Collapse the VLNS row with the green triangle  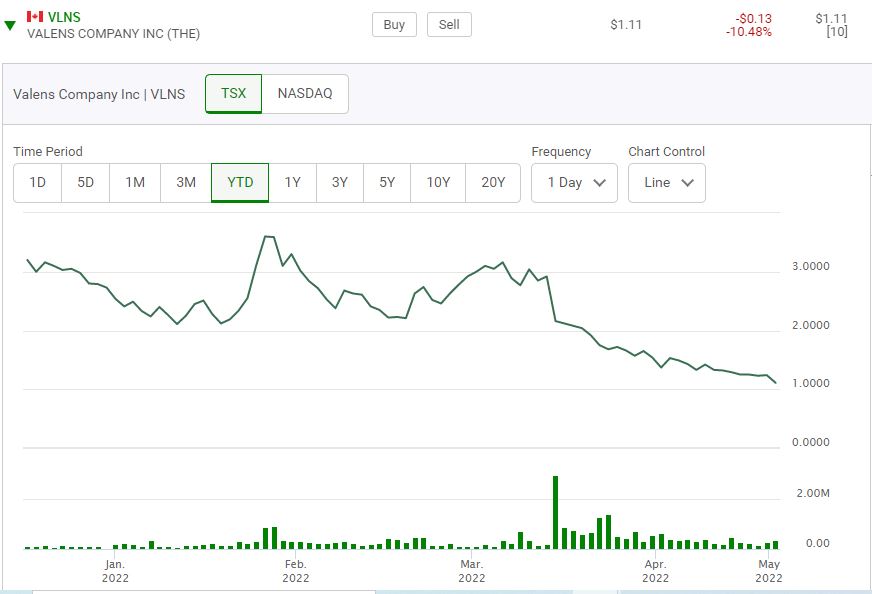pyautogui.click(x=9, y=26)
